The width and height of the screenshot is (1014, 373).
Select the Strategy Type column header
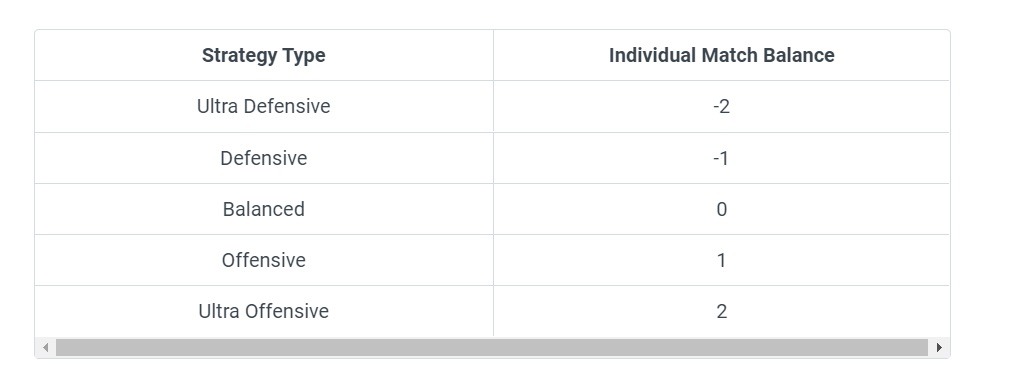pos(264,56)
